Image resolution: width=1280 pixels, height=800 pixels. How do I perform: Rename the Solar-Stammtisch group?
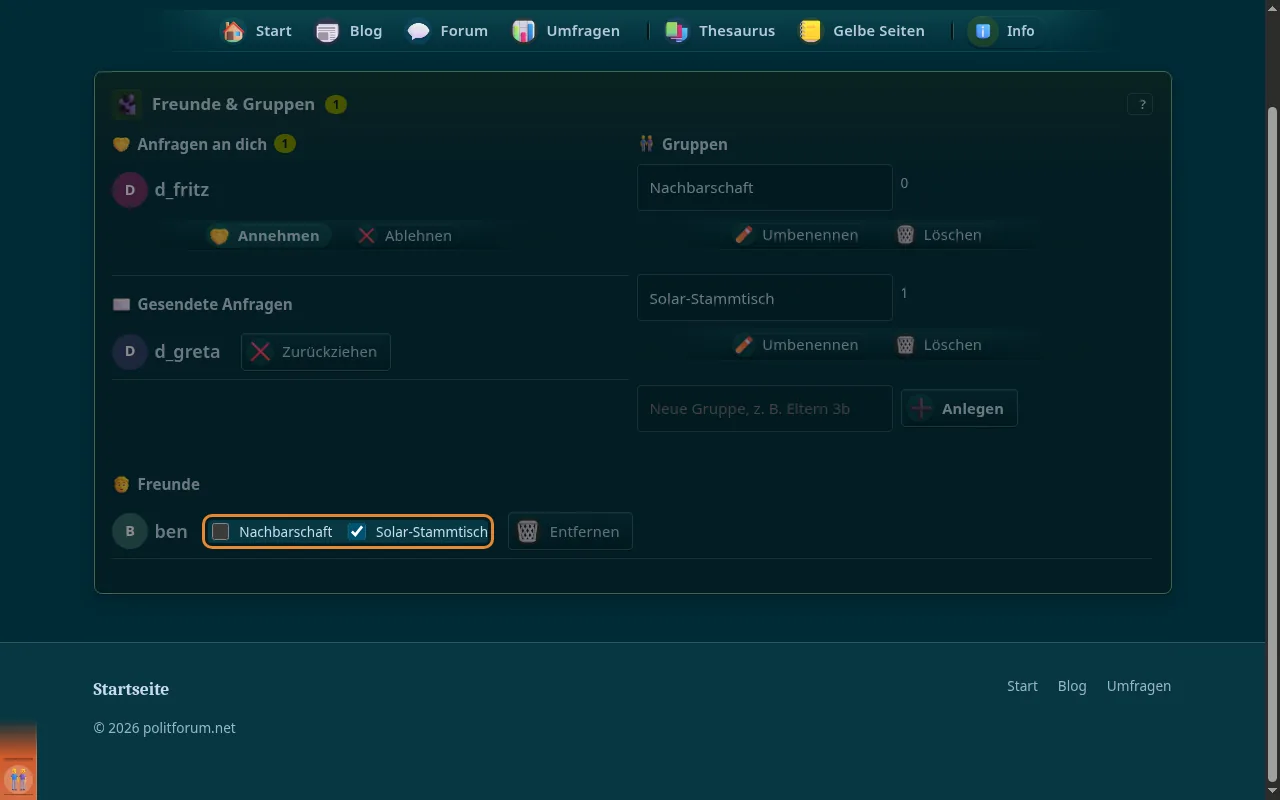coord(796,345)
